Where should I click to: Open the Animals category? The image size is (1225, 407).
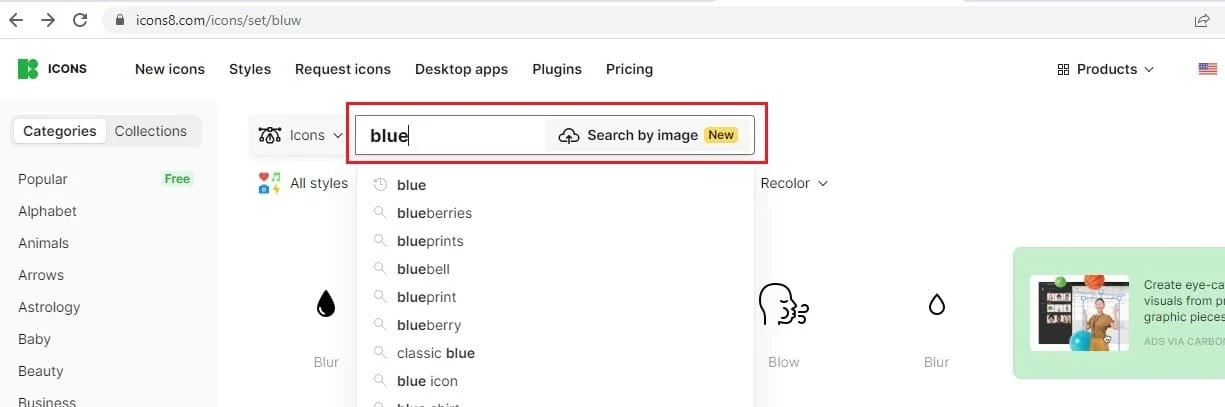coord(43,243)
